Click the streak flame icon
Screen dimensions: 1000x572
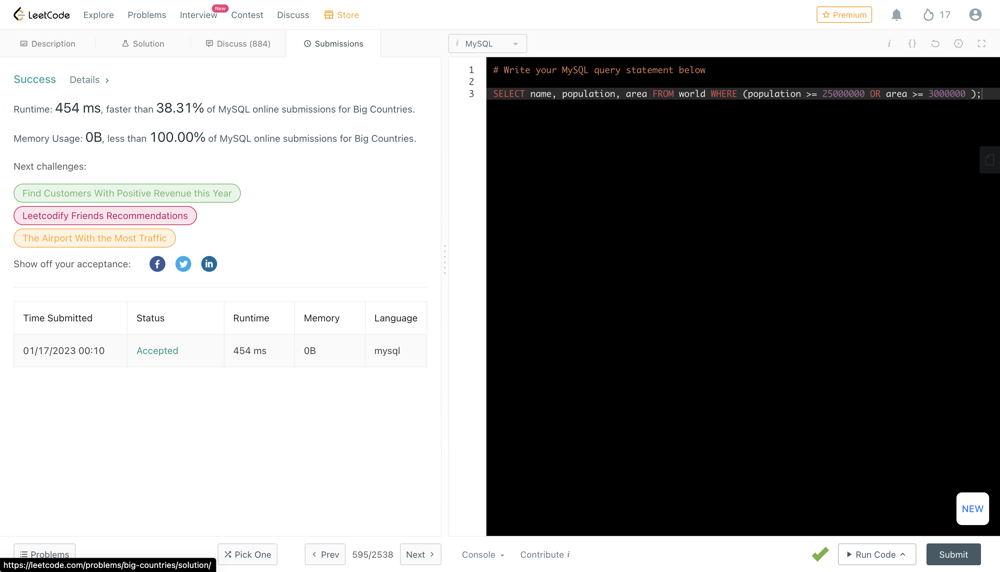pos(928,15)
